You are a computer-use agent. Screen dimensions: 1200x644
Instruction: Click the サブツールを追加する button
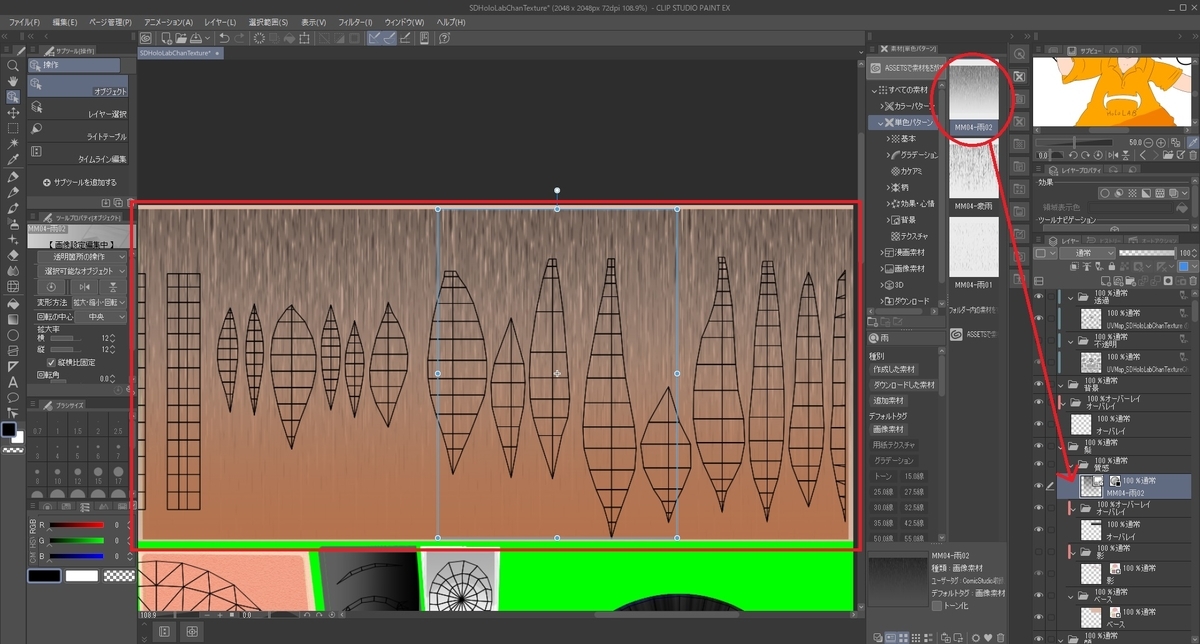pyautogui.click(x=80, y=183)
